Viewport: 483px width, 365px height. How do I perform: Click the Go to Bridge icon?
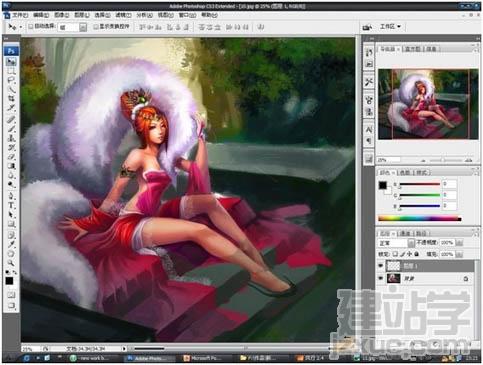pos(367,27)
